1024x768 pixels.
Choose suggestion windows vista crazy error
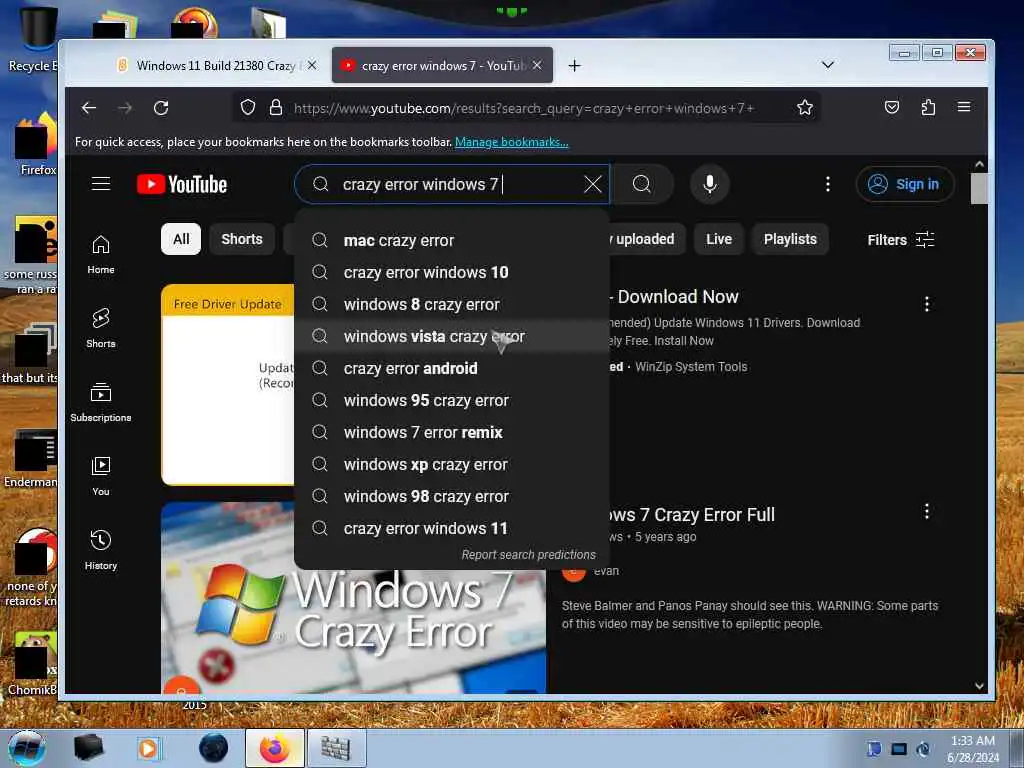[x=452, y=336]
